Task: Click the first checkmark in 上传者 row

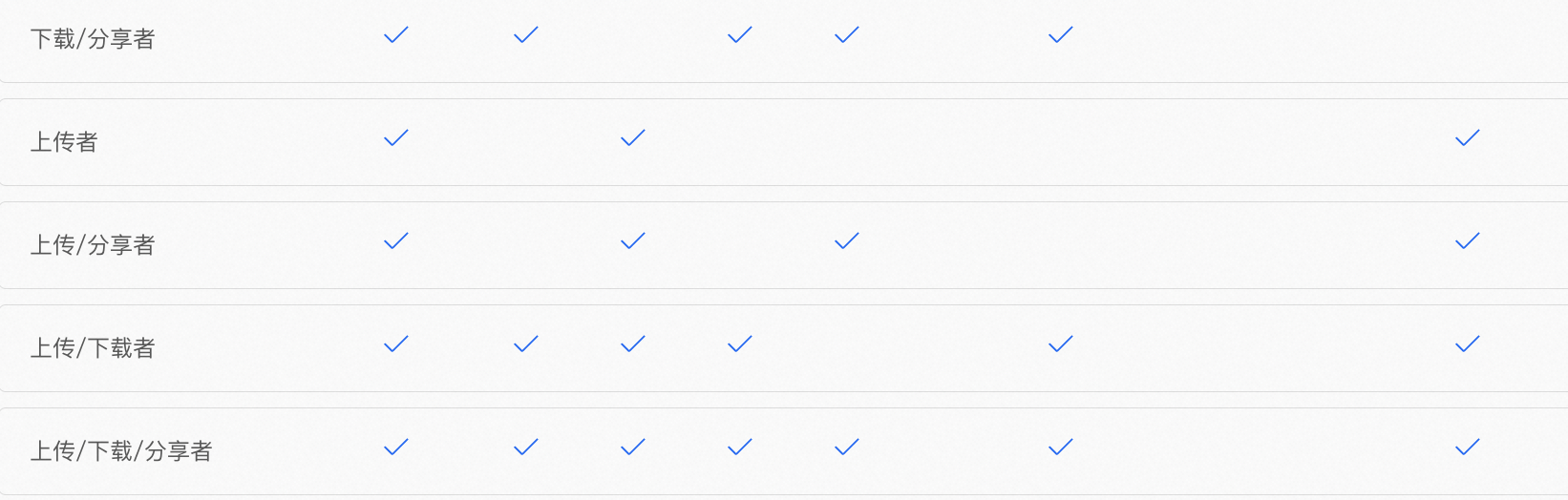Action: click(395, 138)
